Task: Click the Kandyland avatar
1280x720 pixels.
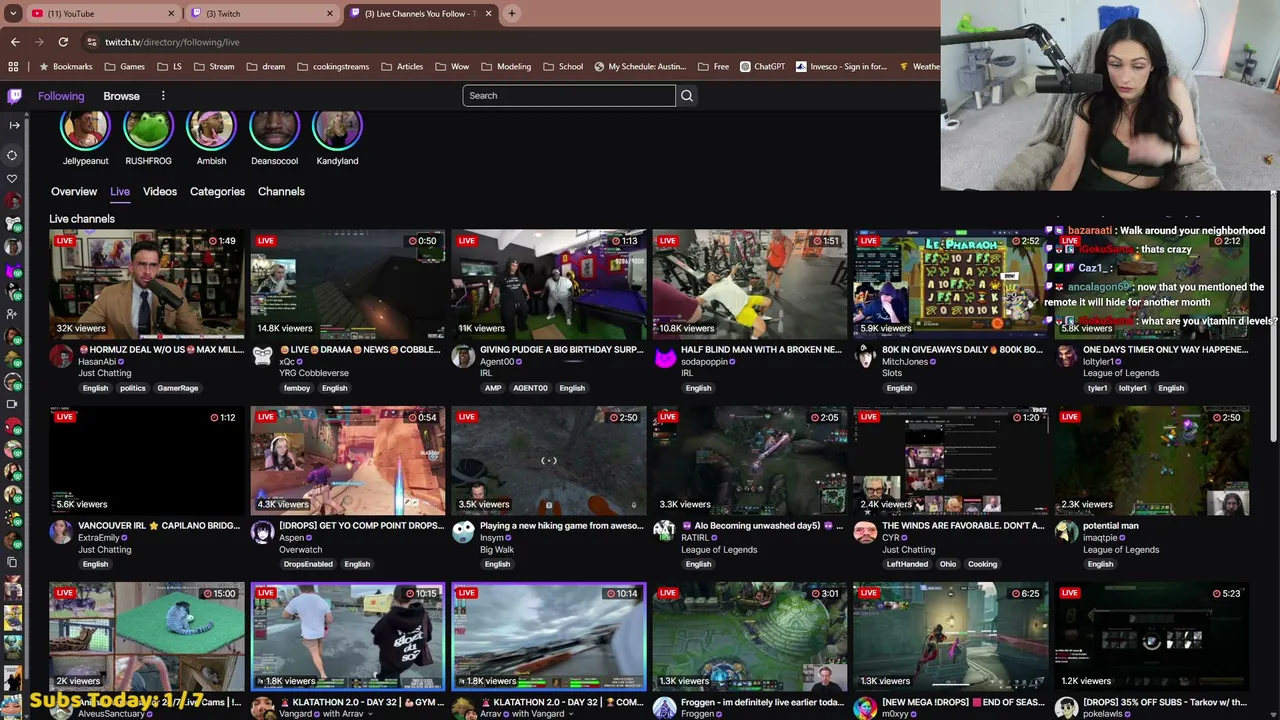Action: 337,129
